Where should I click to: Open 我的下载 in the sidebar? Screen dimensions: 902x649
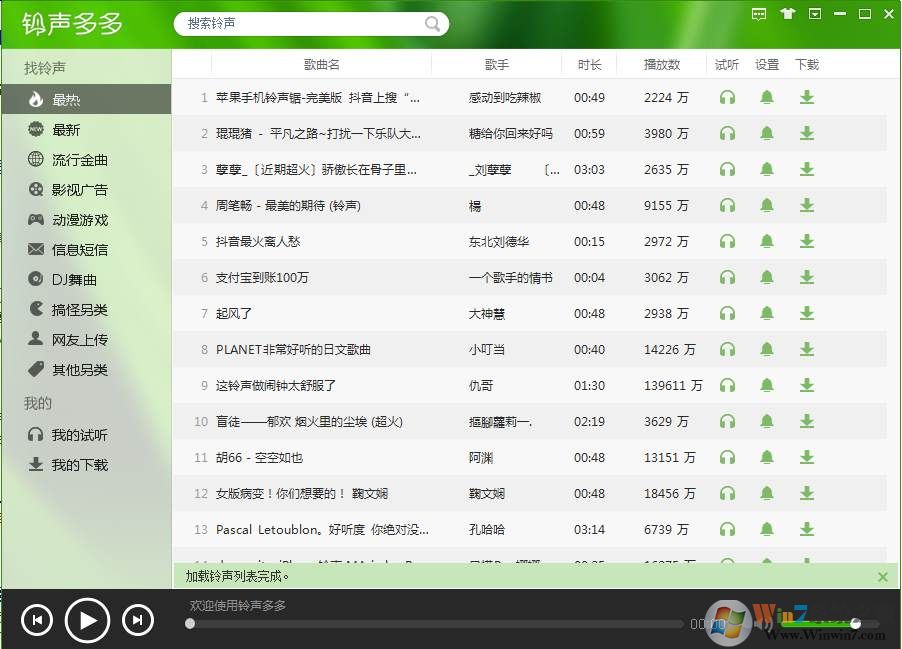point(65,464)
